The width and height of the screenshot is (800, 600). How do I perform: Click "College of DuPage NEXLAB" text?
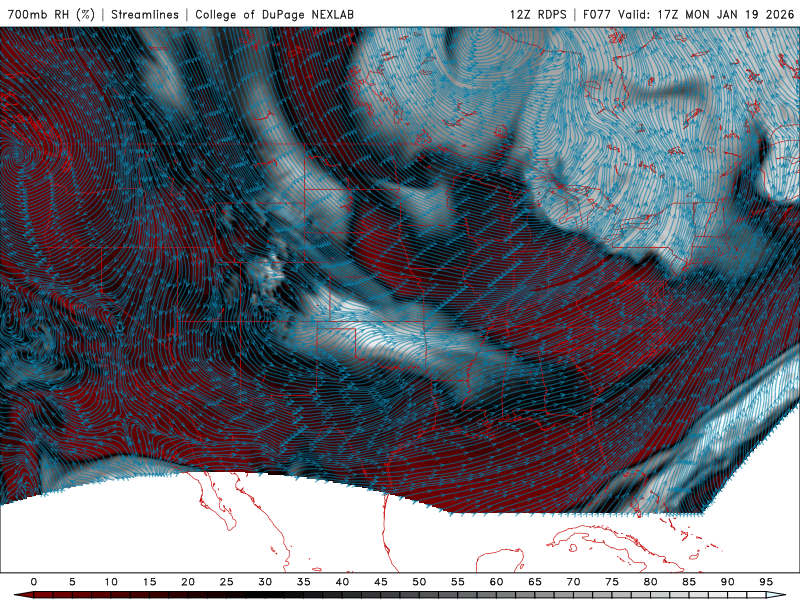coord(274,14)
